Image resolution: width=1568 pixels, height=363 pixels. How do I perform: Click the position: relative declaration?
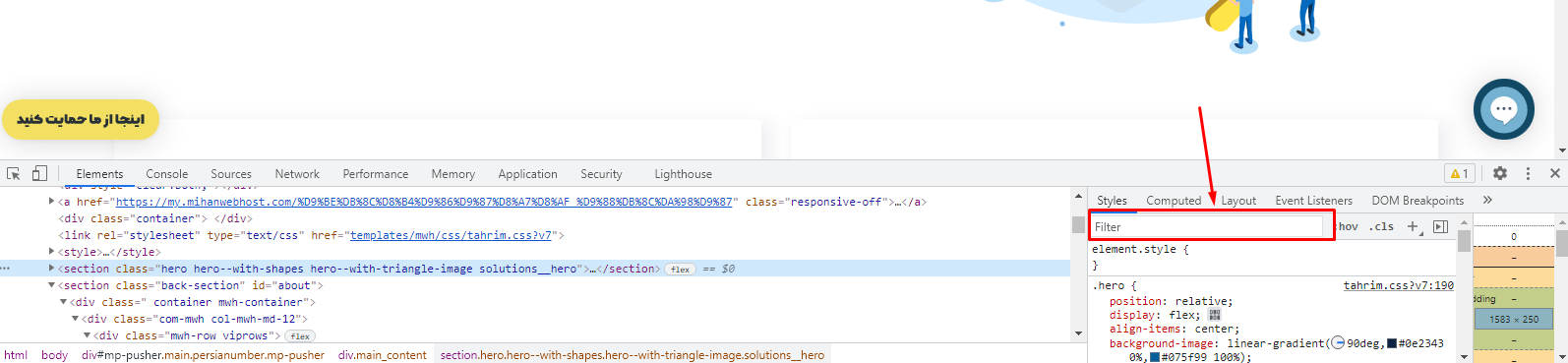tap(1171, 301)
